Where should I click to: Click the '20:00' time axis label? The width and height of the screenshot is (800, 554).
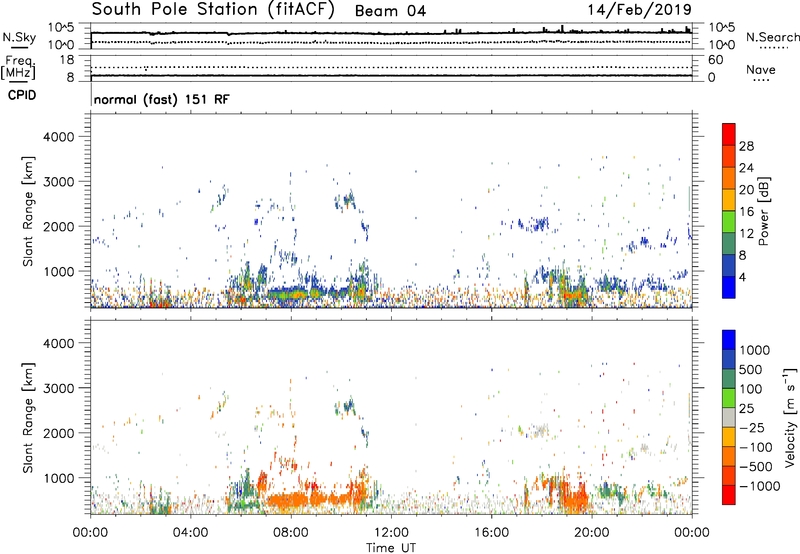coord(592,532)
